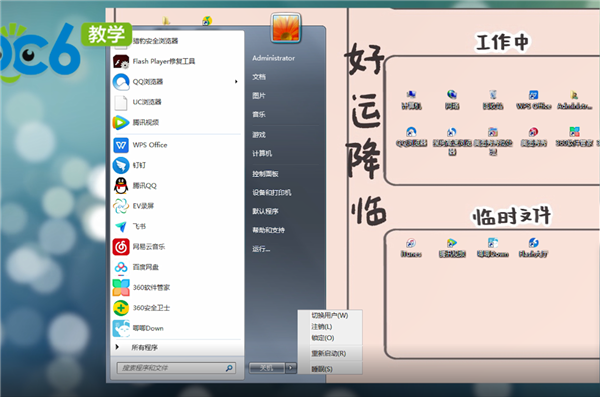Open shutdown options arrow next to 关机

pyautogui.click(x=291, y=368)
